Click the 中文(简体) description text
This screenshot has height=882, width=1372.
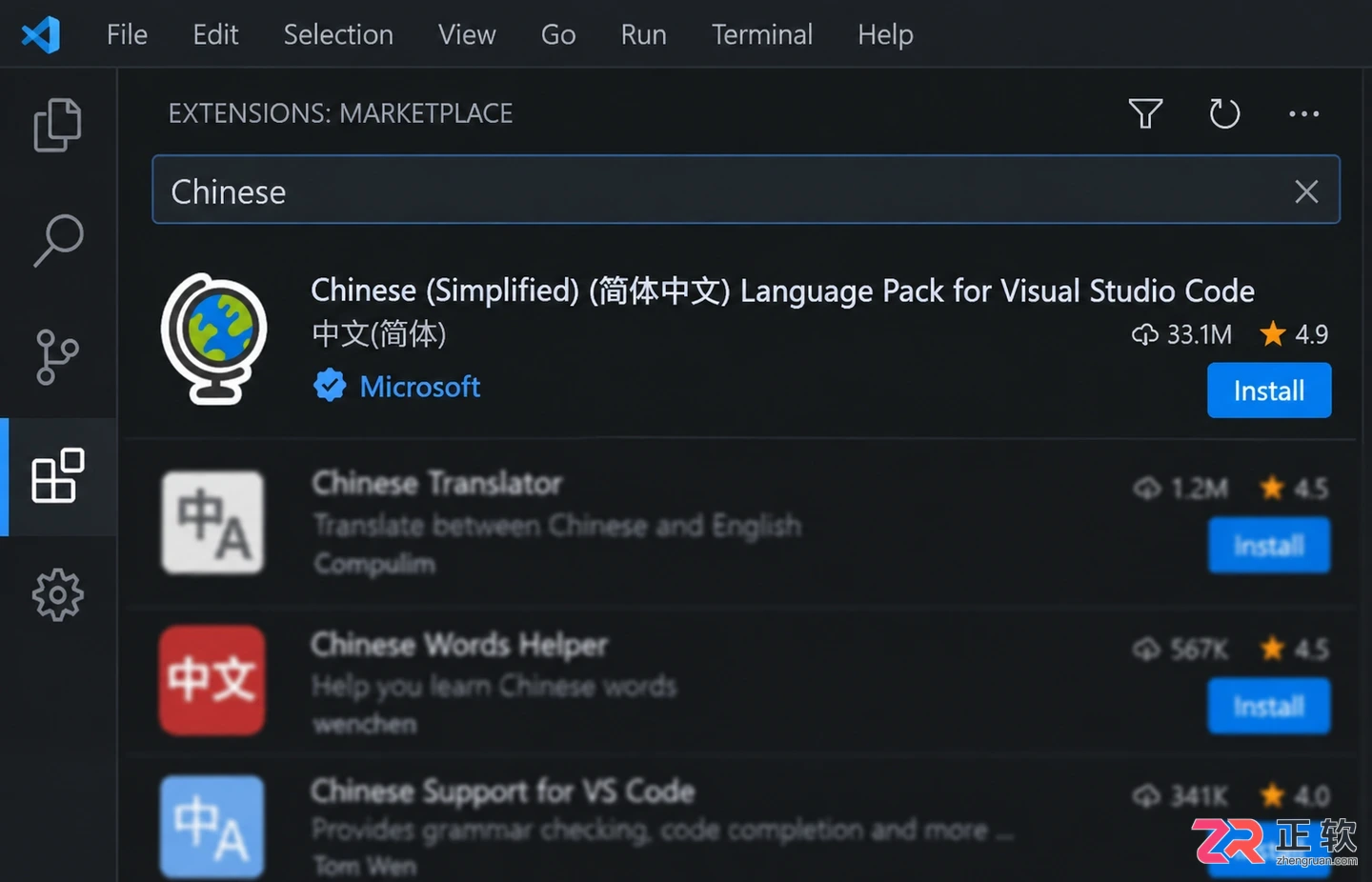click(379, 333)
